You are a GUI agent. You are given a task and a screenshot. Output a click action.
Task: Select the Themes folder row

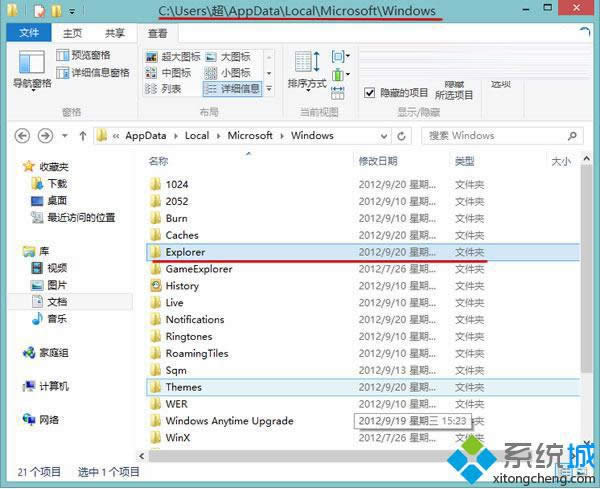pos(363,387)
